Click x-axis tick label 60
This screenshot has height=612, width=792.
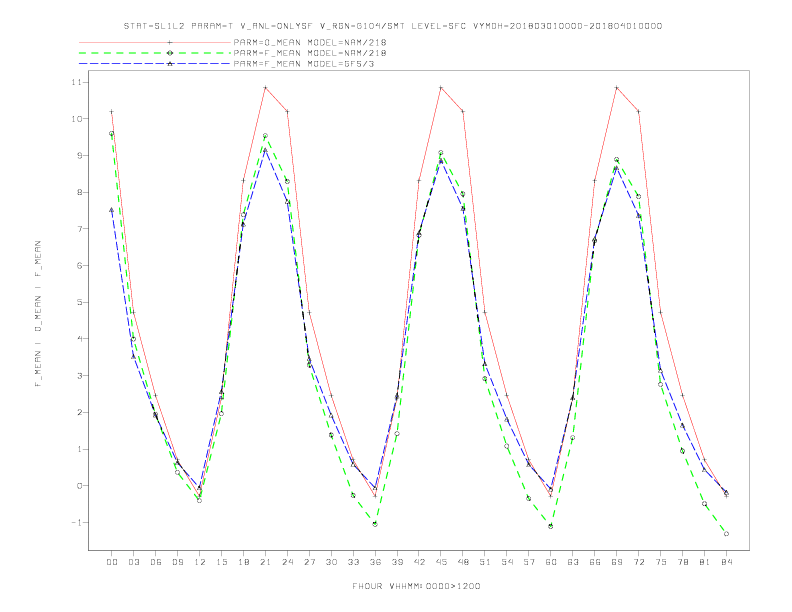pos(551,562)
